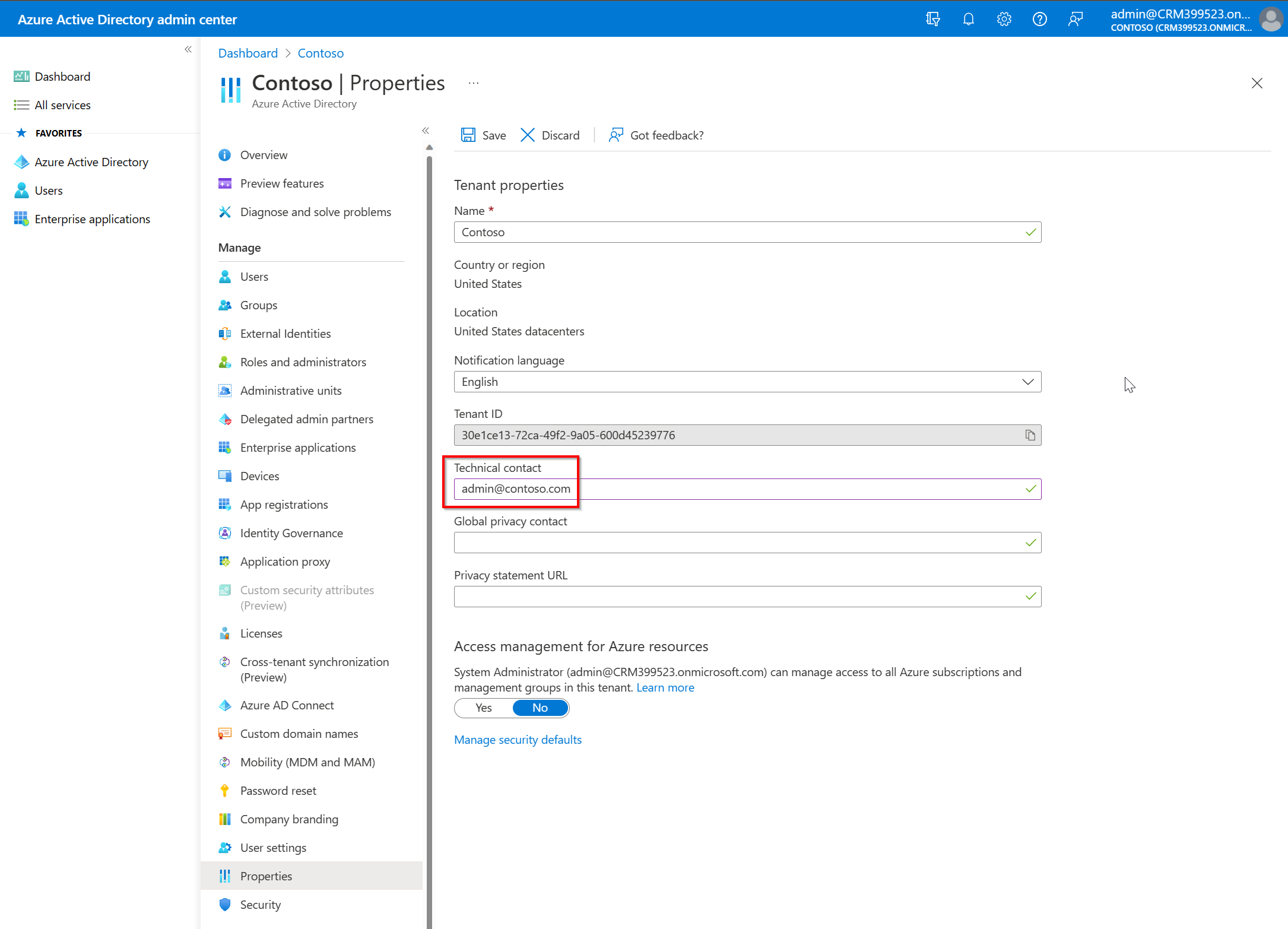Set access management toggle to No
This screenshot has width=1288, height=929.
pyautogui.click(x=540, y=708)
